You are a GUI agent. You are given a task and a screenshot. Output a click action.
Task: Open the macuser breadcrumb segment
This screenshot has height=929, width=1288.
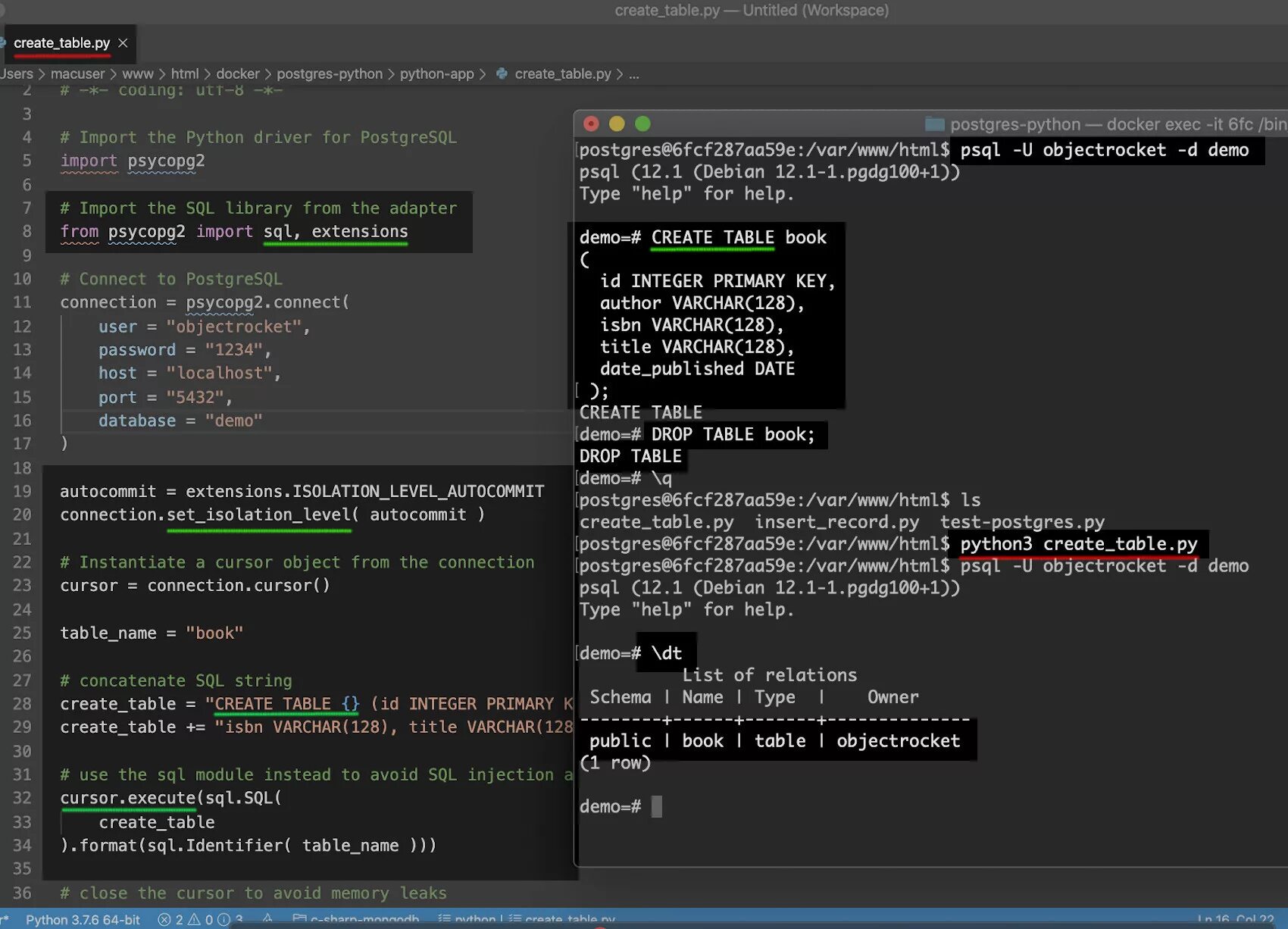click(77, 74)
